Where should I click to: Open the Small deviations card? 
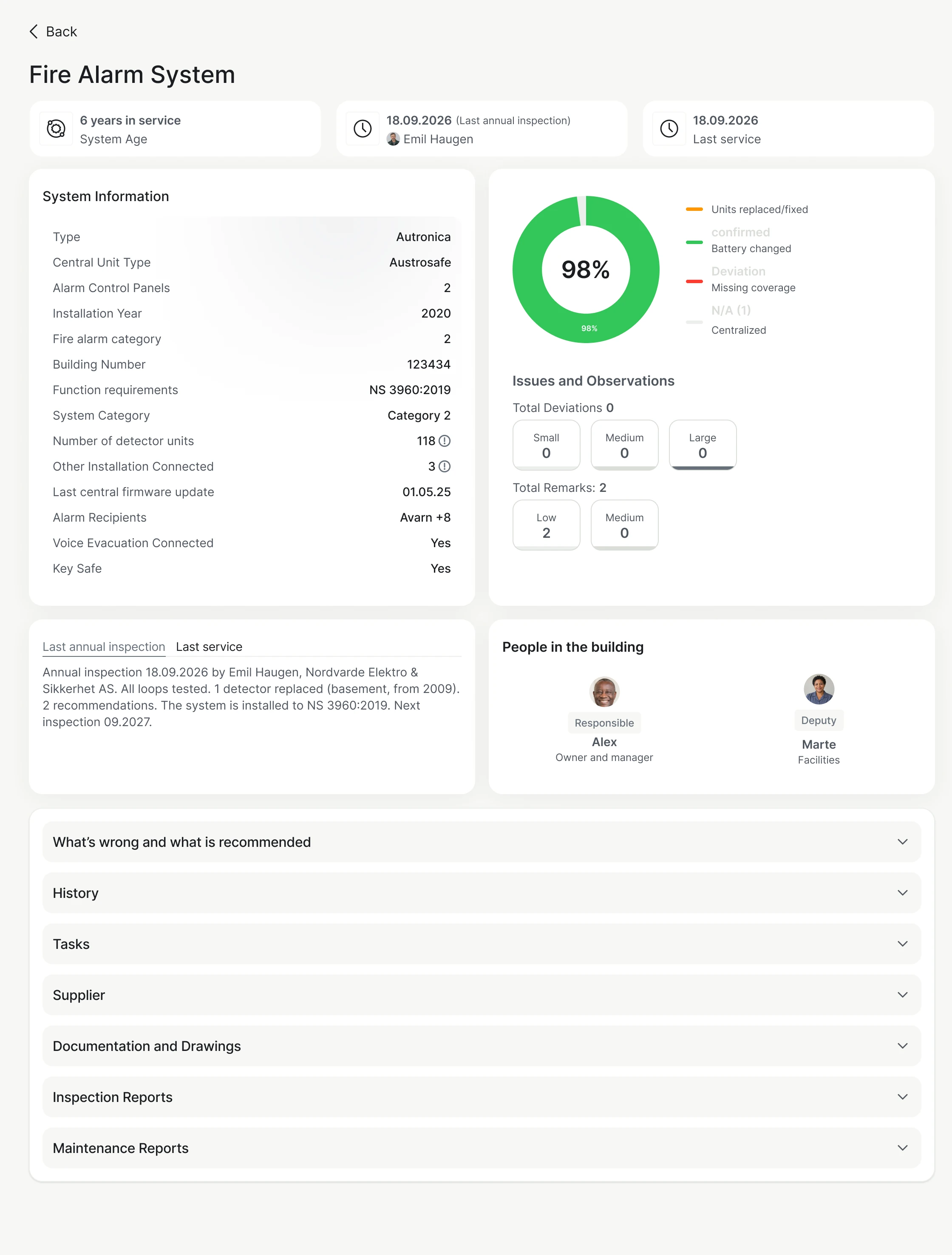(x=546, y=446)
